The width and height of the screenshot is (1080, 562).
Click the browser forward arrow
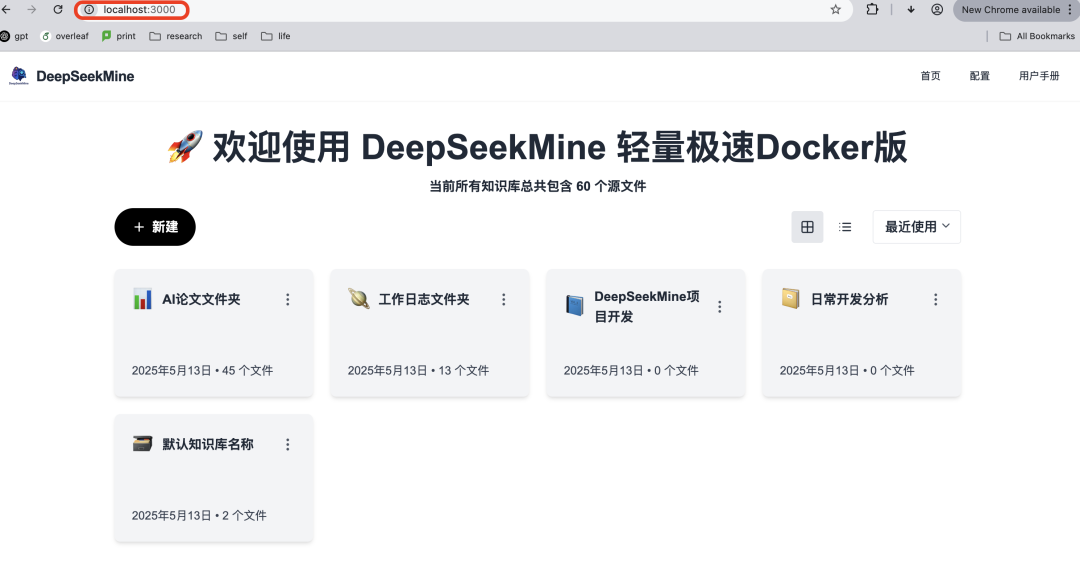pos(32,10)
